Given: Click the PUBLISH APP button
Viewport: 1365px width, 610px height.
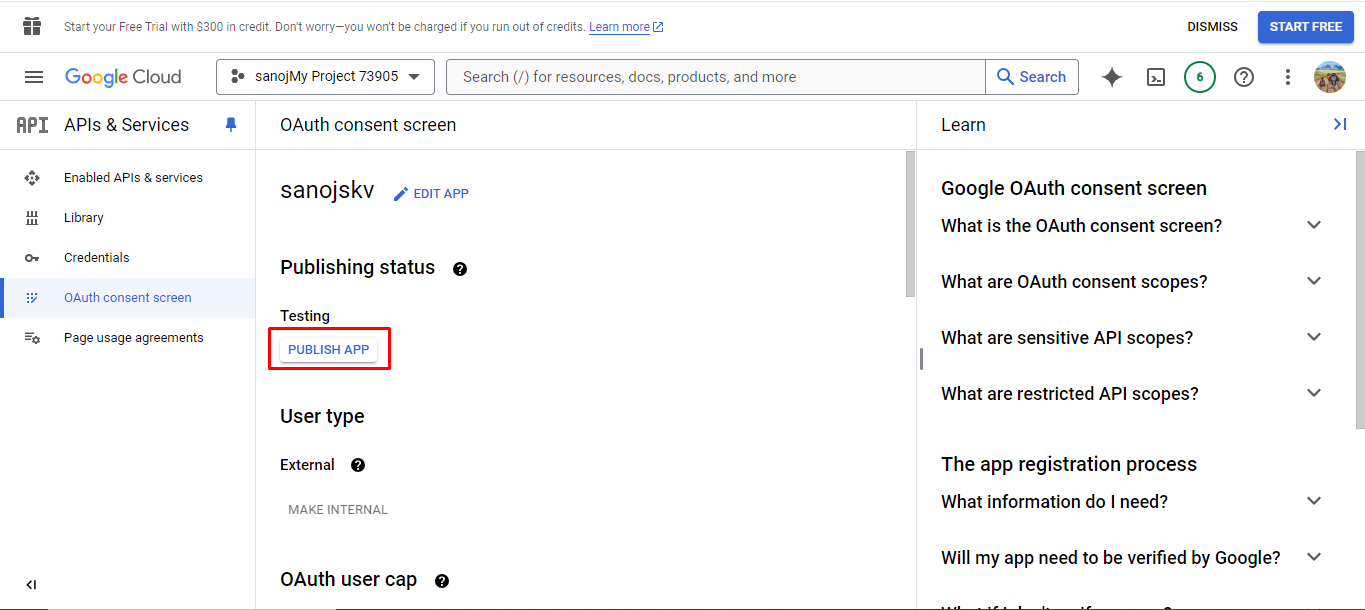Looking at the screenshot, I should (329, 350).
